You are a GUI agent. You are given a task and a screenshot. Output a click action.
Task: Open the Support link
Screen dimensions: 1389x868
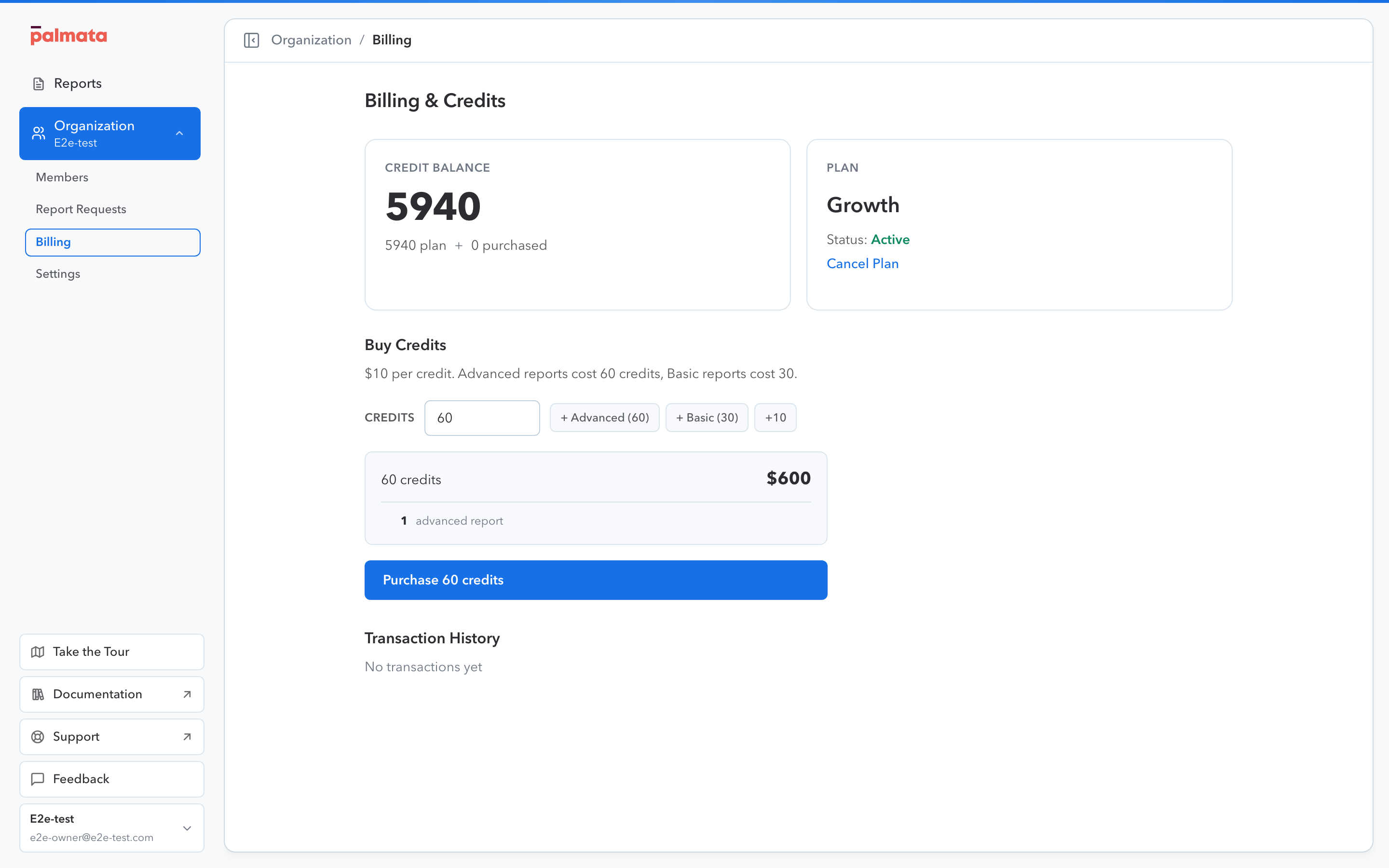coord(112,736)
